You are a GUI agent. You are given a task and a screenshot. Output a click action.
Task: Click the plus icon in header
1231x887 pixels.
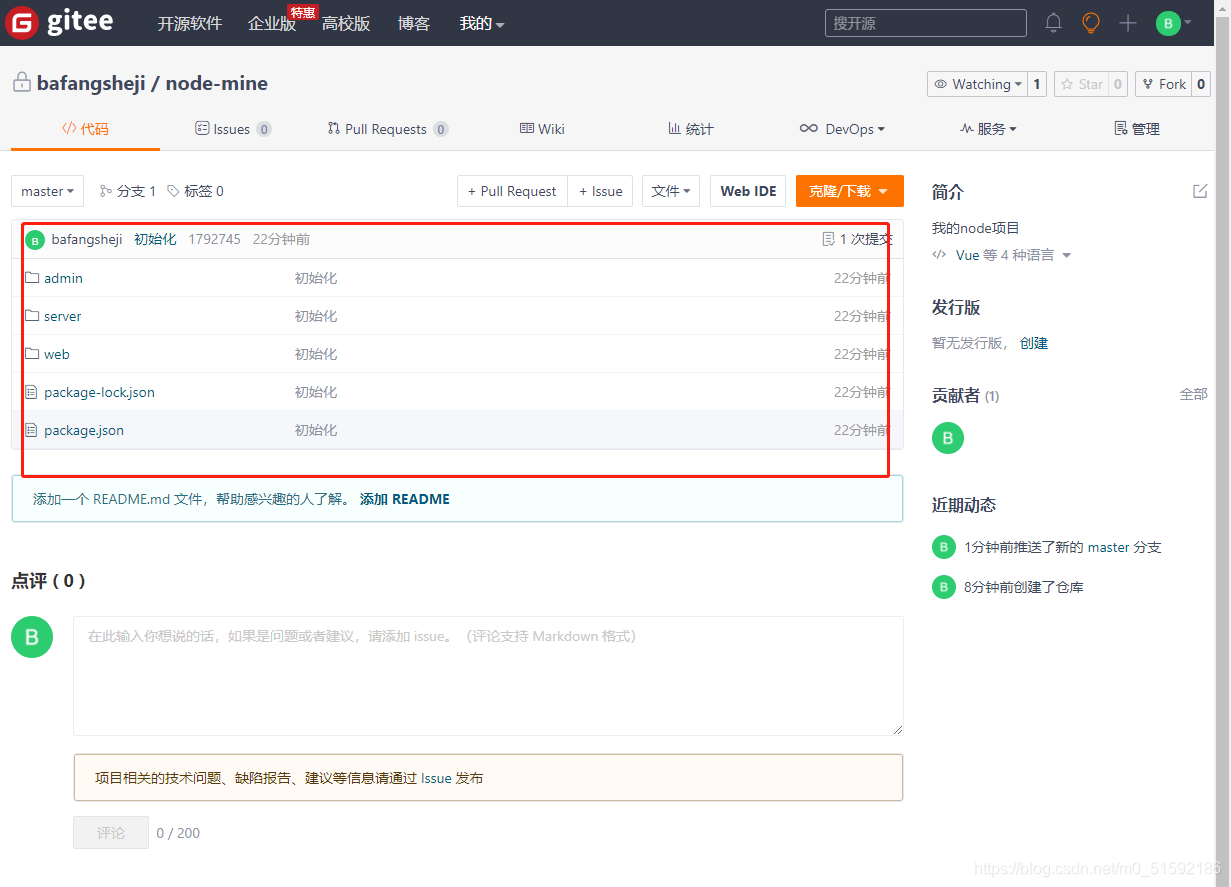(x=1128, y=23)
